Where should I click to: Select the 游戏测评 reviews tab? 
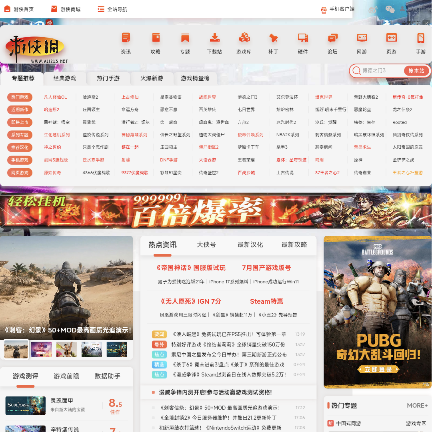(25, 376)
